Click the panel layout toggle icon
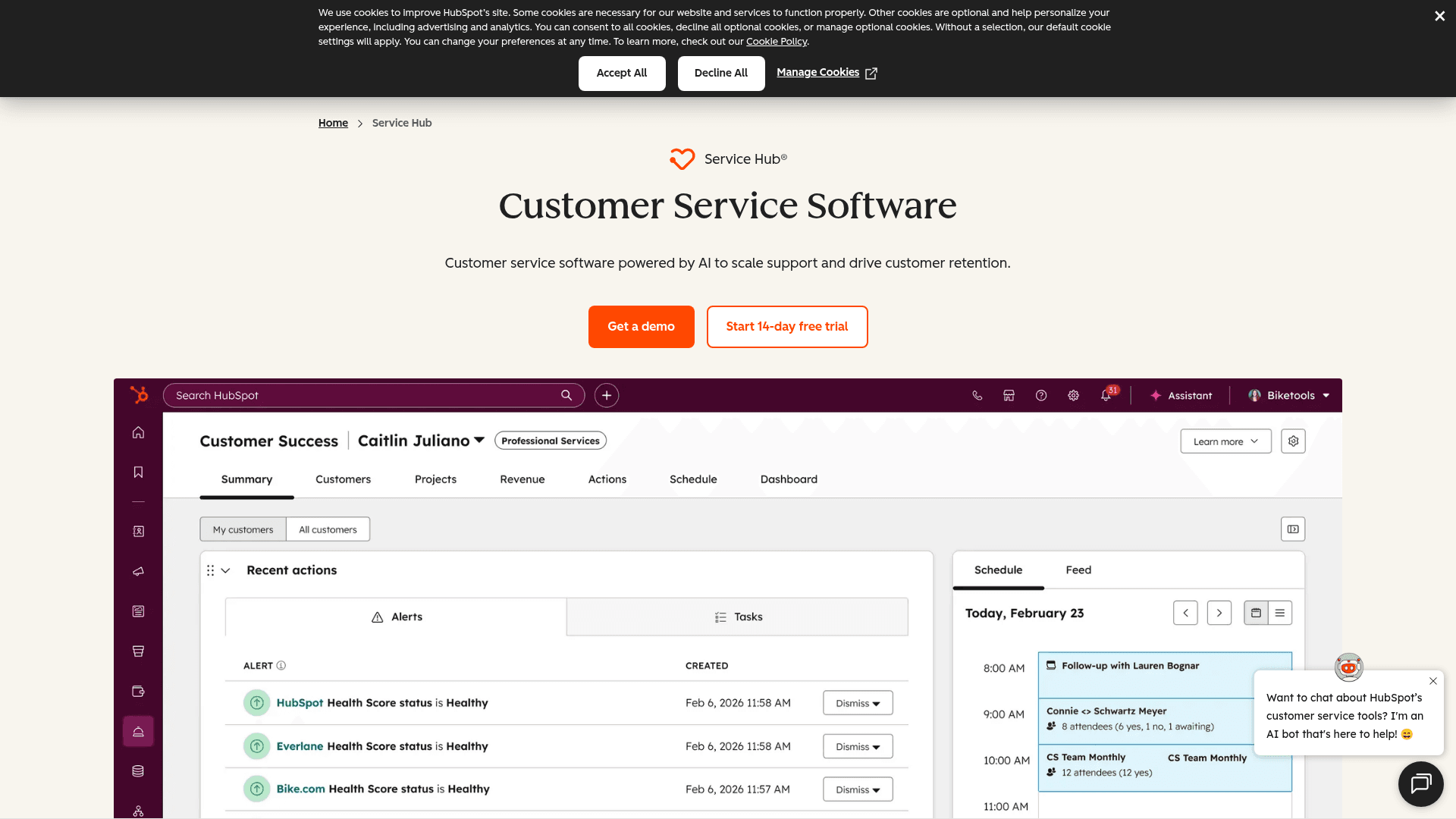1456x819 pixels. [x=1293, y=529]
